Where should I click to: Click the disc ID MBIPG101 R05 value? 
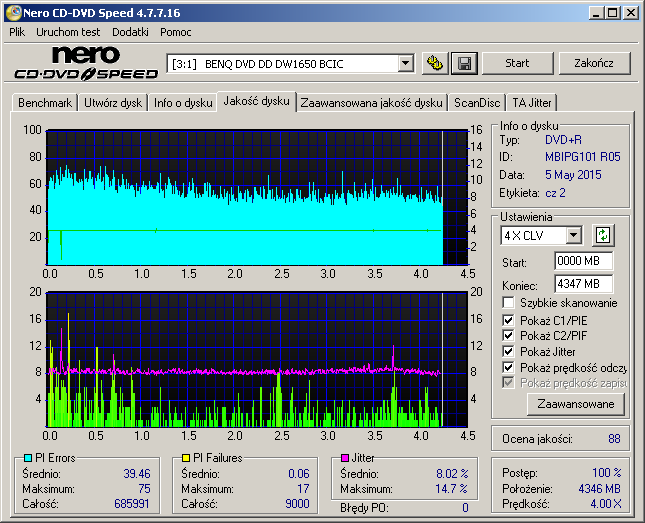pos(582,157)
